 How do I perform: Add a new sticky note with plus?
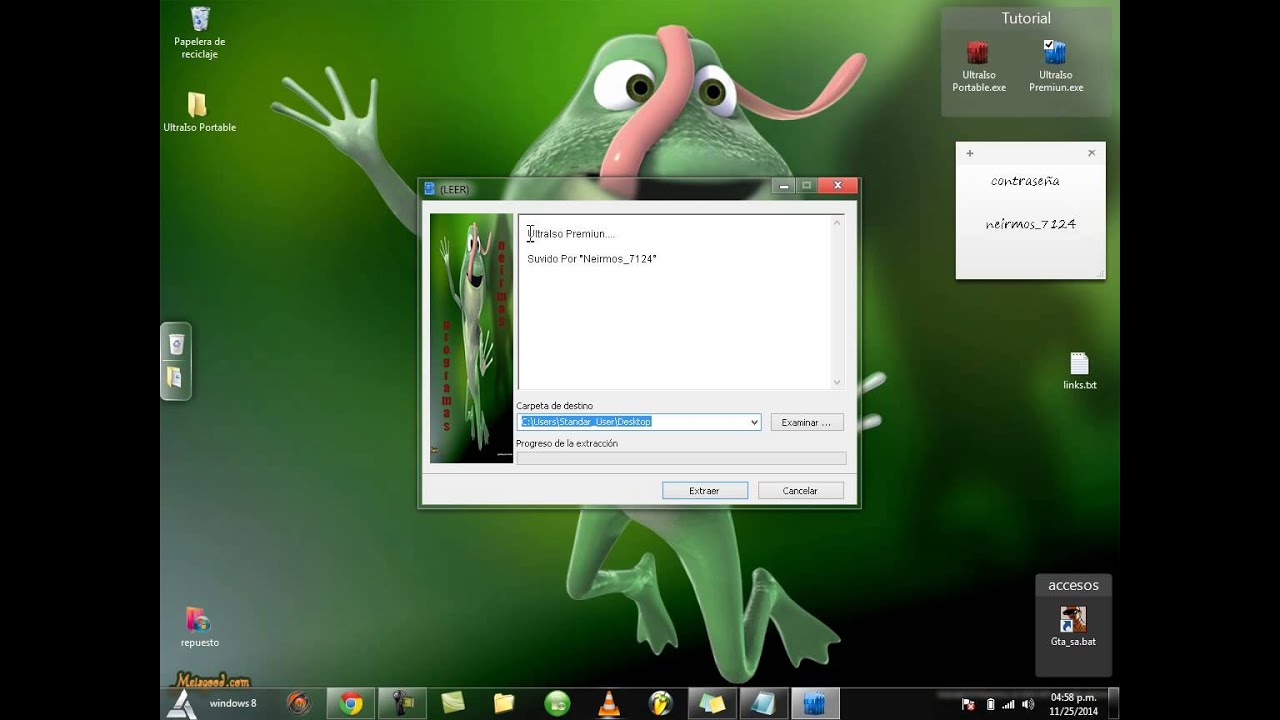969,153
